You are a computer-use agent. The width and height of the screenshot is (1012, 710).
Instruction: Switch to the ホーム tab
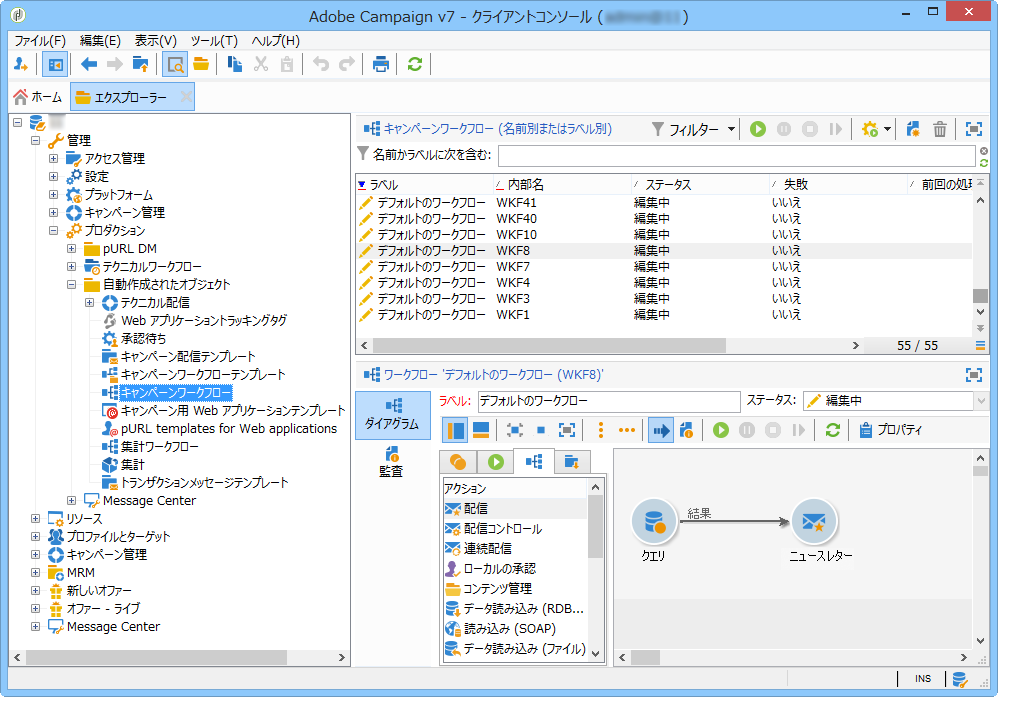(38, 97)
